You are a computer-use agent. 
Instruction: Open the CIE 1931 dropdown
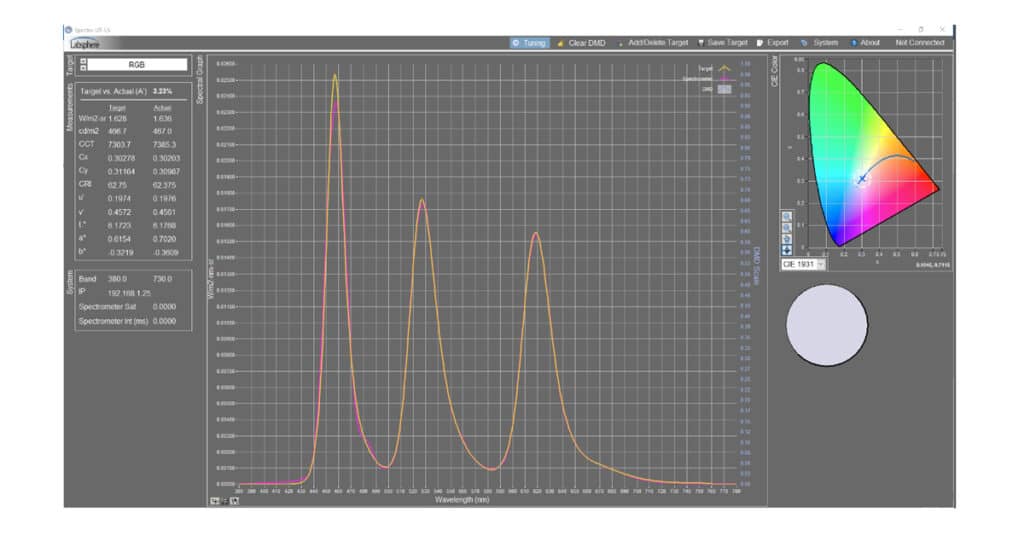point(803,264)
